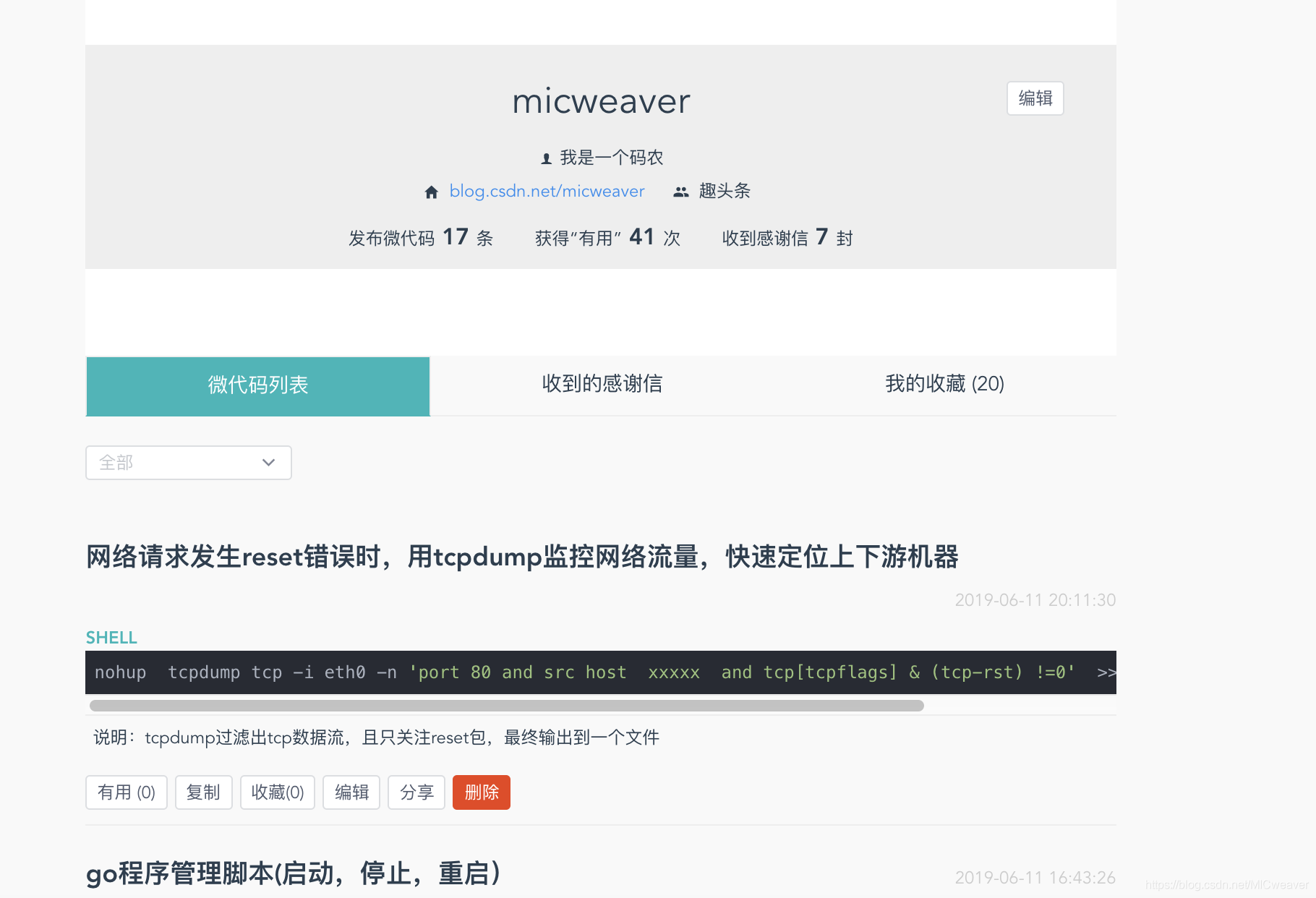Open the 全部 category dropdown
Screen dimensions: 1316x898
189,463
